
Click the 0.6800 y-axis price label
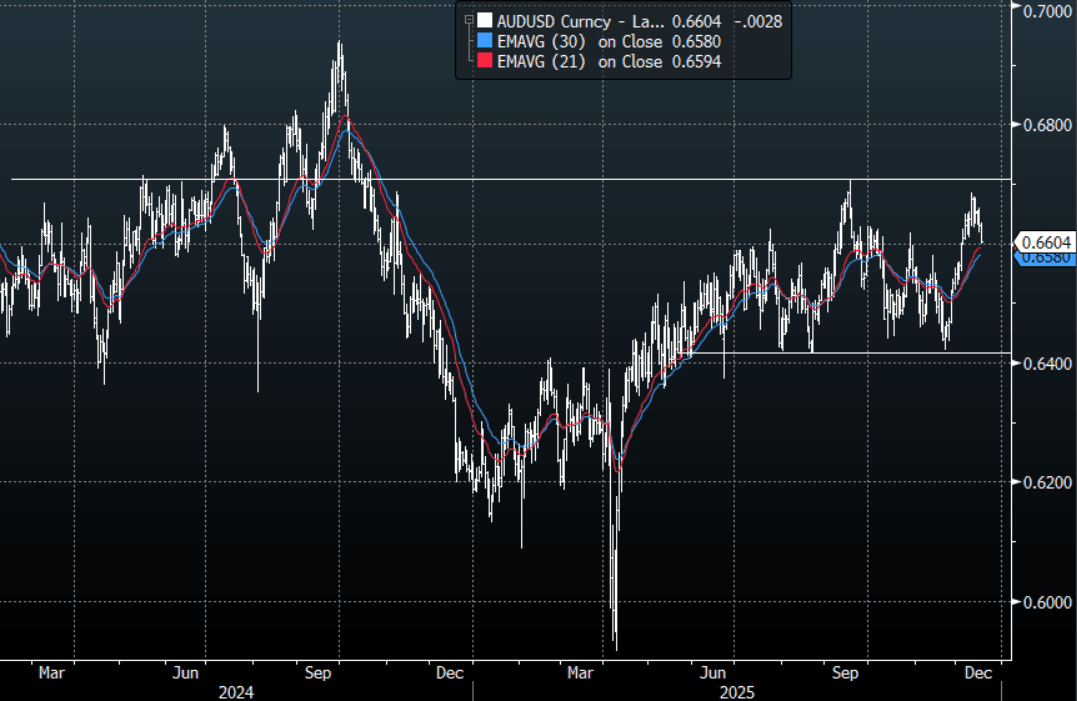point(1044,125)
